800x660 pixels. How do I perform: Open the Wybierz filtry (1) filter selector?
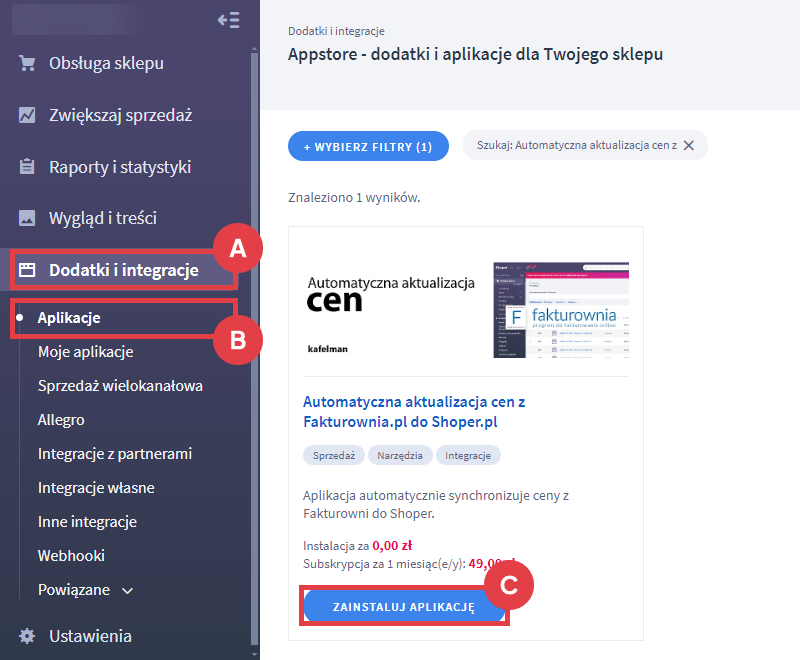(368, 146)
